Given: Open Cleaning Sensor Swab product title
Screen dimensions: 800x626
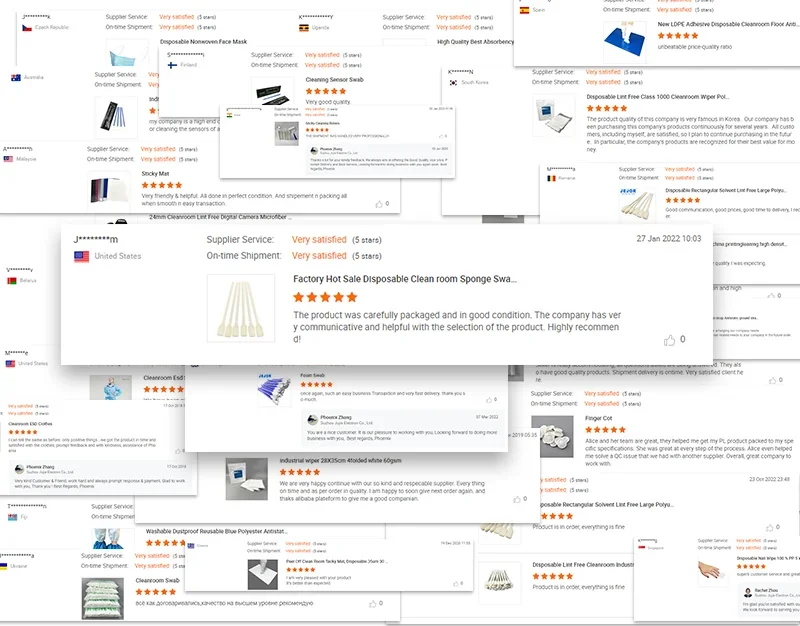Looking at the screenshot, I should tap(334, 80).
